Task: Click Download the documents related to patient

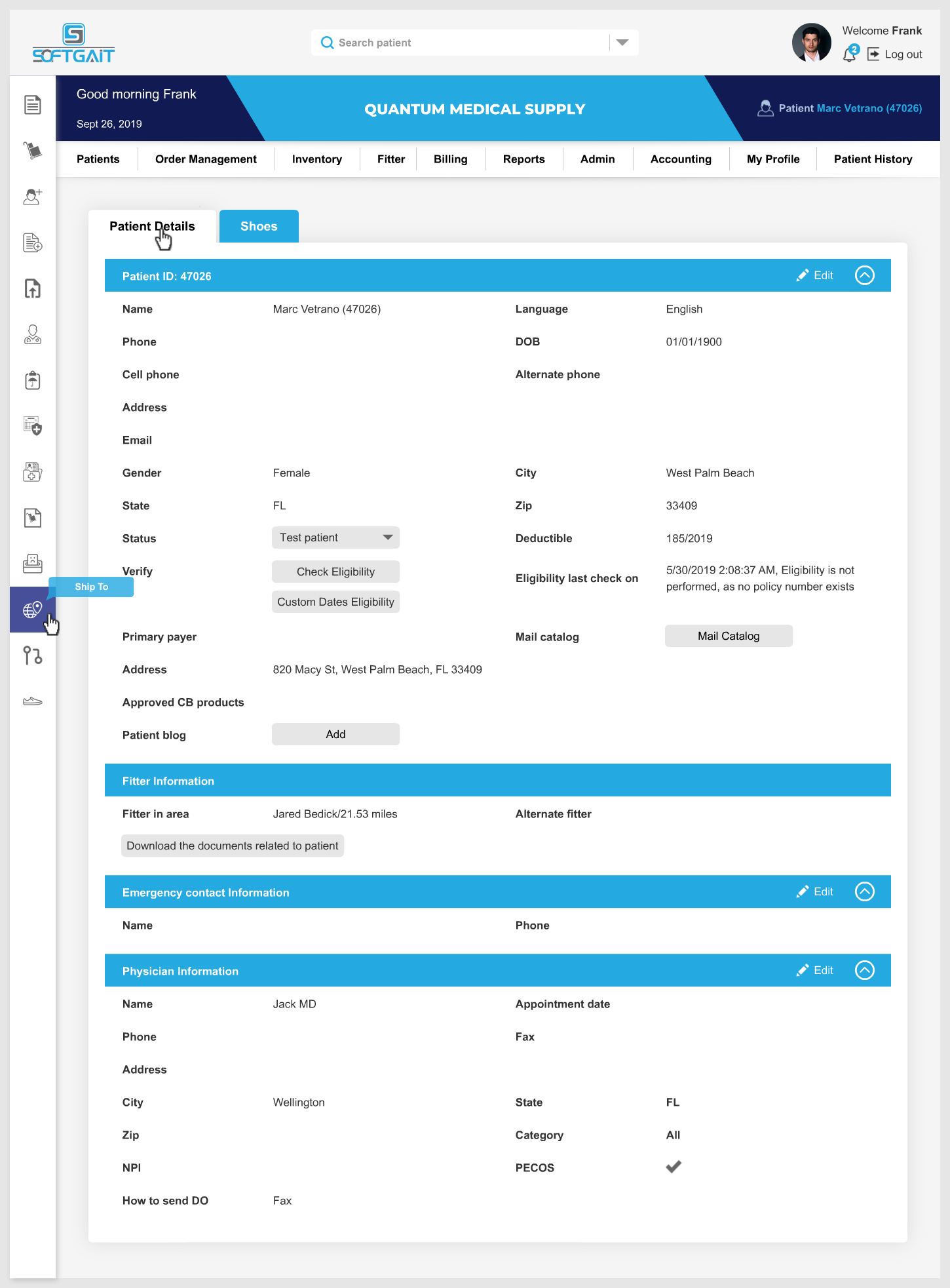Action: tap(233, 846)
